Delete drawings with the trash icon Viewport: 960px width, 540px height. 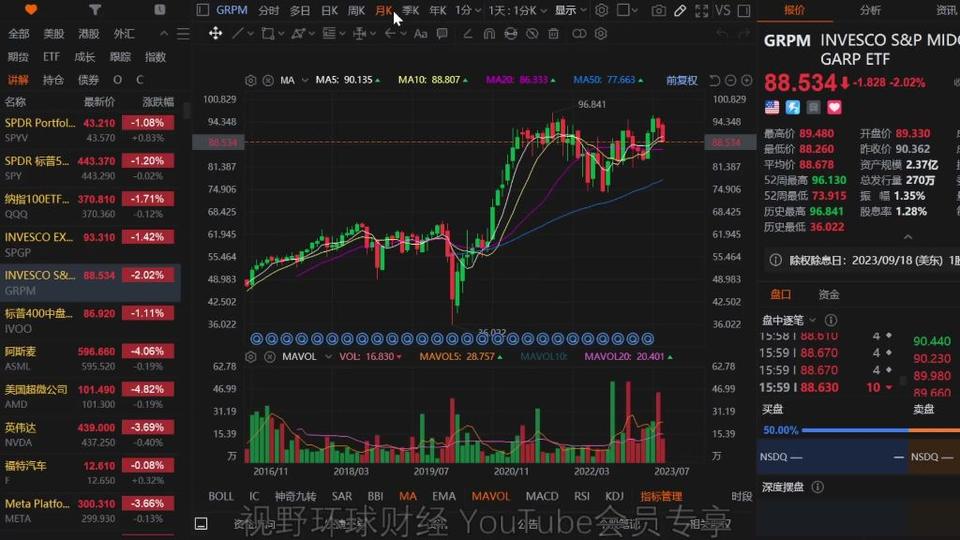click(553, 33)
